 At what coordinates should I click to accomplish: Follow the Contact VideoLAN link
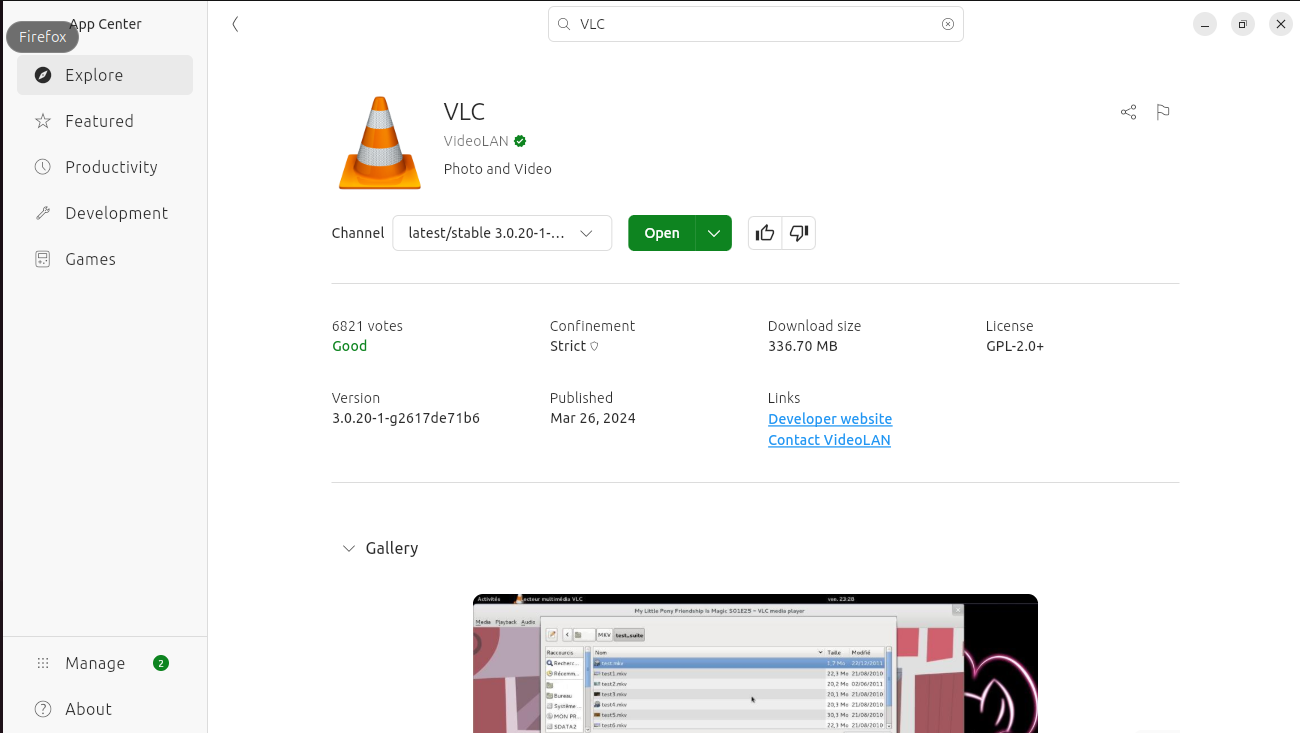tap(828, 440)
